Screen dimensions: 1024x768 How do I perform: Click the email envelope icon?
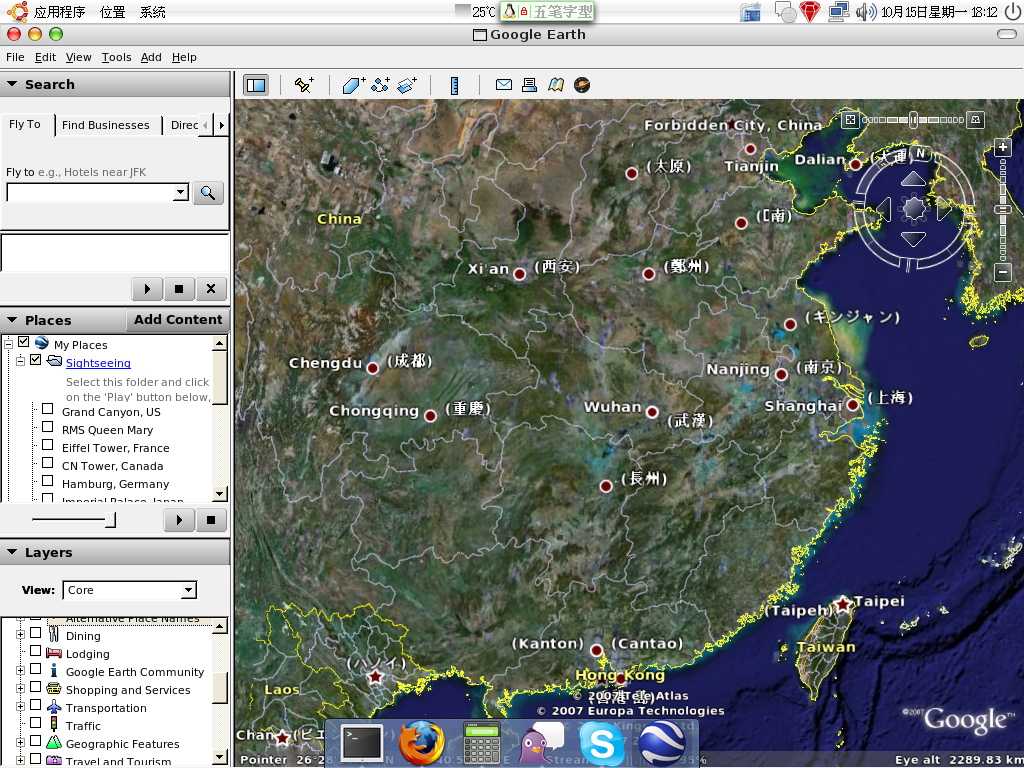(504, 84)
